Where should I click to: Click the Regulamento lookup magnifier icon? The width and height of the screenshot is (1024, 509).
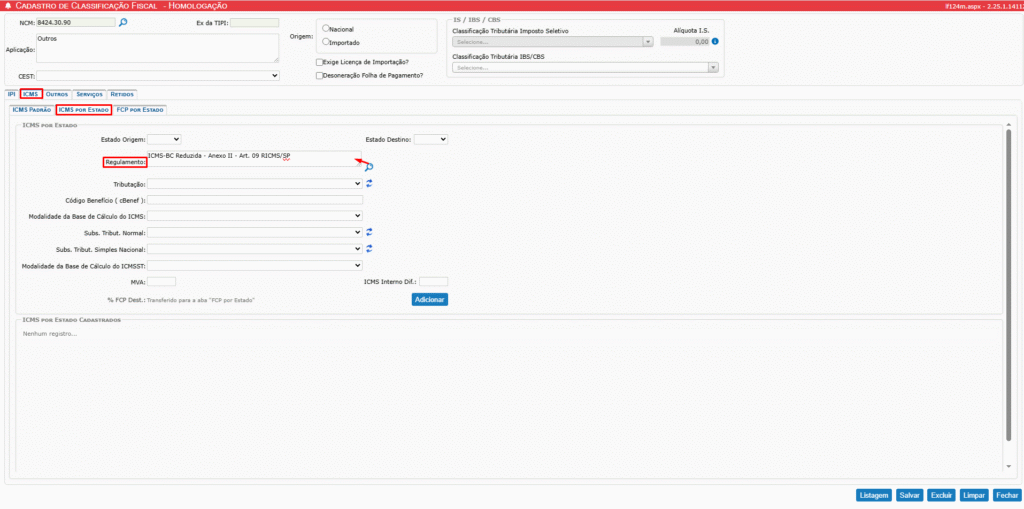(x=369, y=168)
